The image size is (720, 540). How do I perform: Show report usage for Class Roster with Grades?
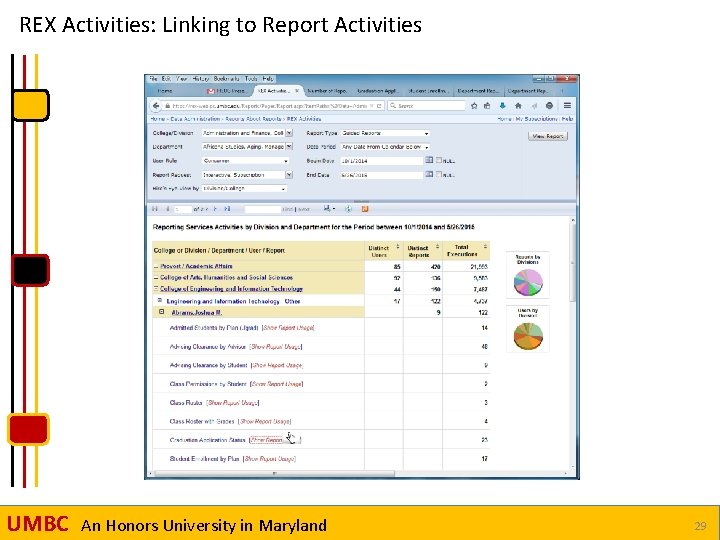pyautogui.click(x=264, y=421)
